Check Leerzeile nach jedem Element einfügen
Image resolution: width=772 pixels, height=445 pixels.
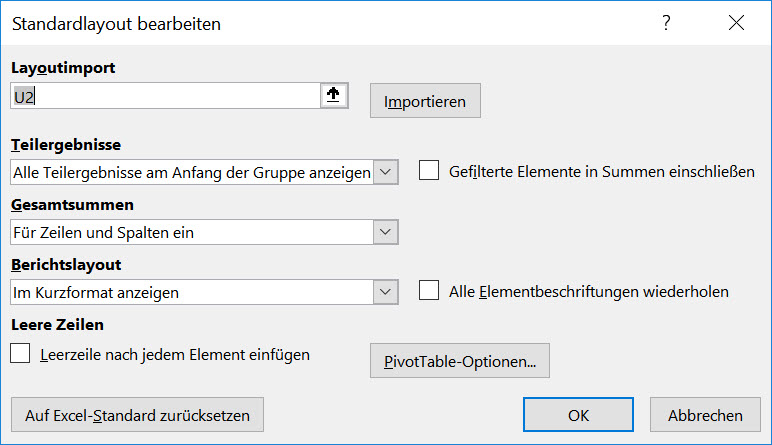(x=20, y=353)
